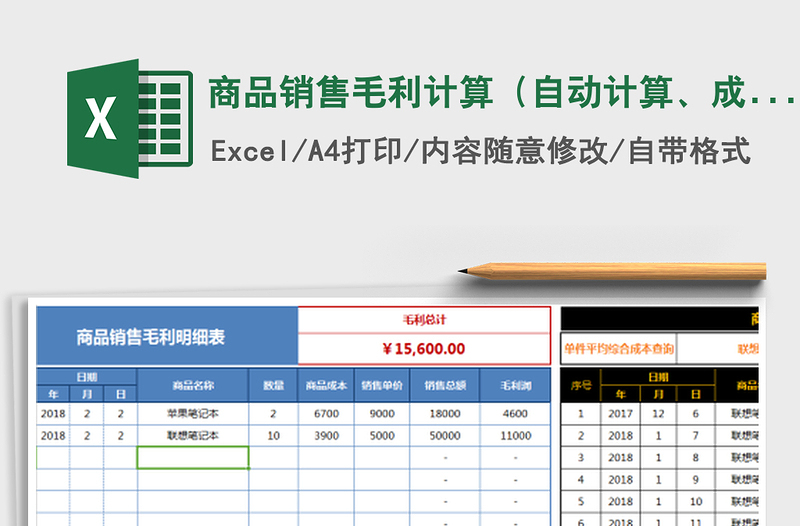The image size is (800, 526).
Task: Click the 商品成本 column header
Action: click(326, 386)
